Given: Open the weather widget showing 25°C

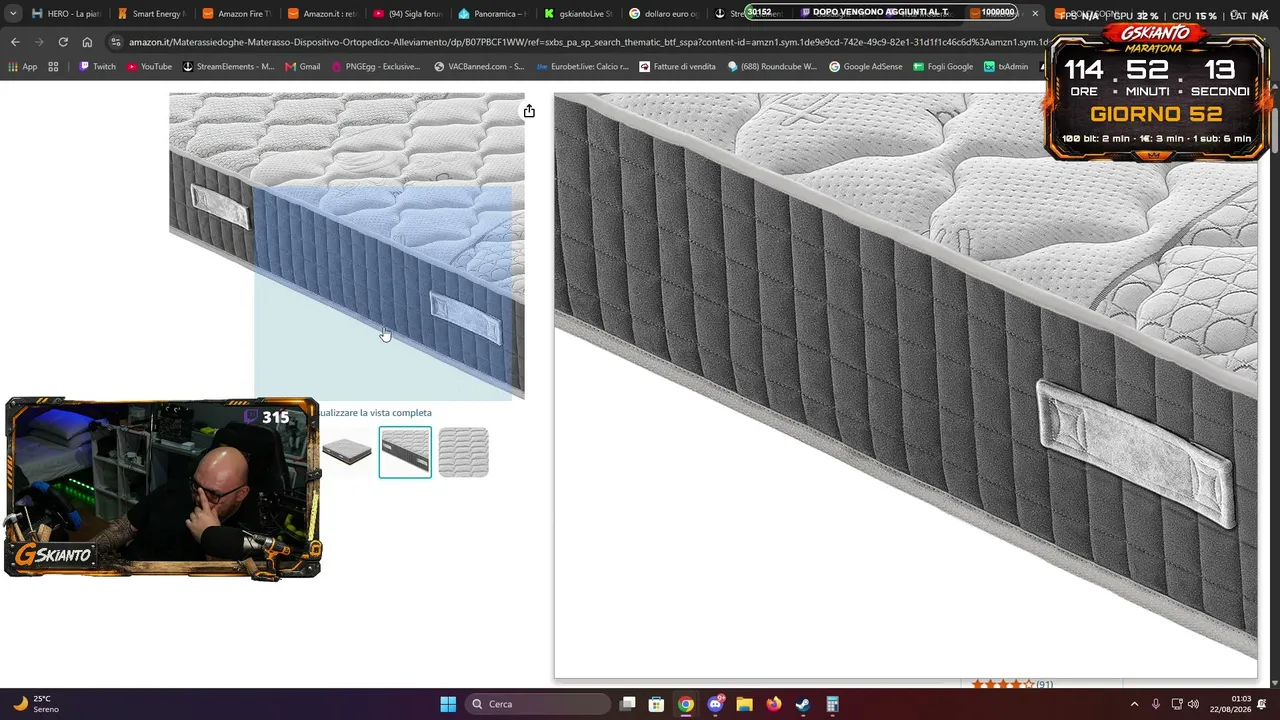Looking at the screenshot, I should pos(36,704).
